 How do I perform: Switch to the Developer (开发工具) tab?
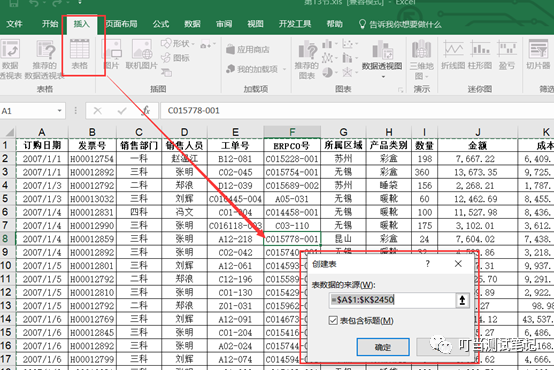click(295, 24)
